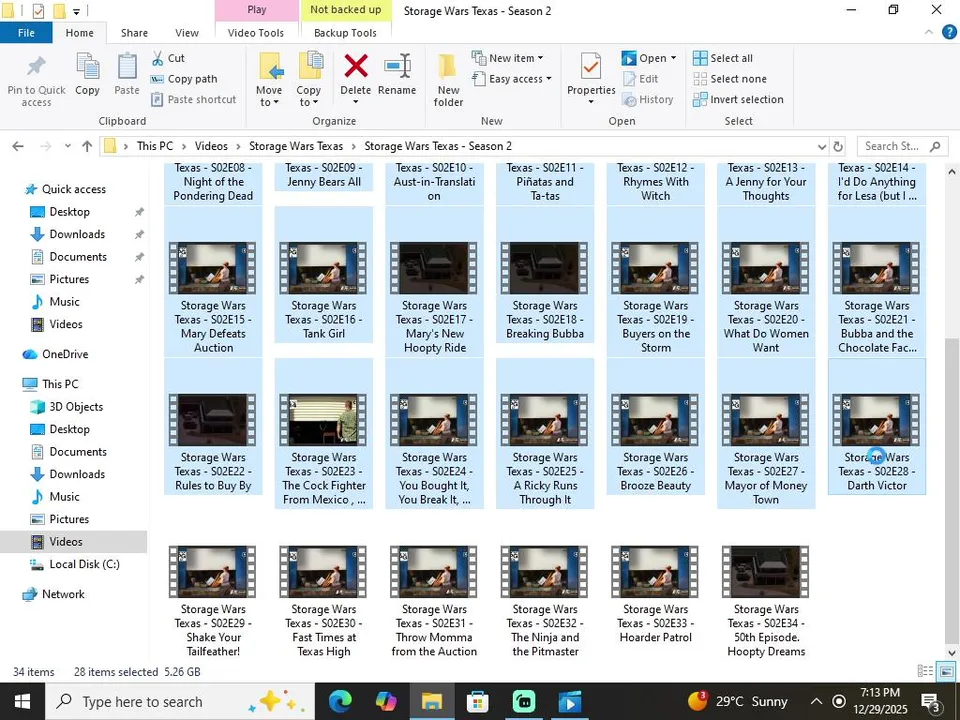Switch to the View tab
This screenshot has width=960, height=720.
tap(187, 33)
